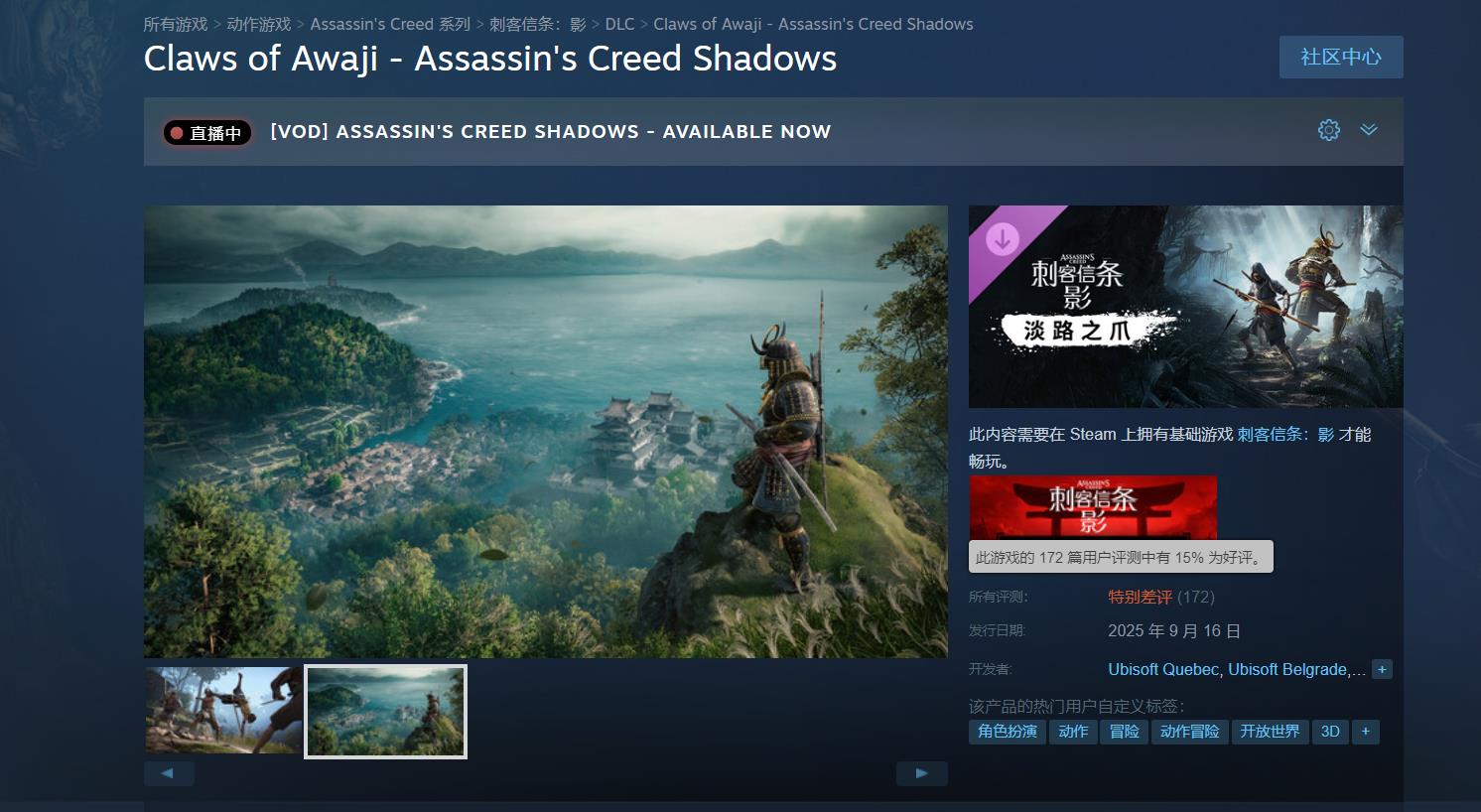Screen dimensions: 1481x812
Task: Select the Awaji island landscape thumbnail
Action: pyautogui.click(x=385, y=711)
